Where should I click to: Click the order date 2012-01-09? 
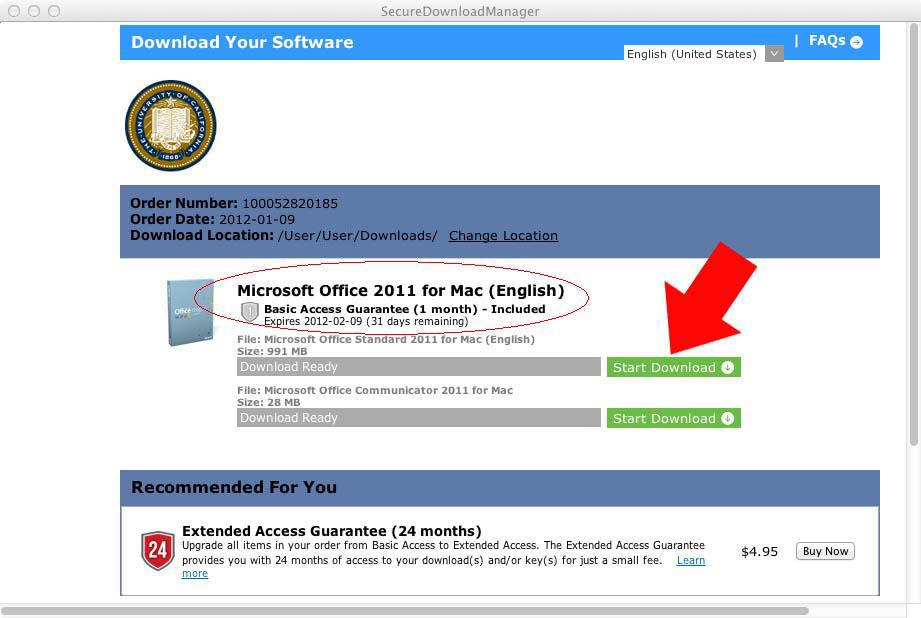click(x=257, y=220)
